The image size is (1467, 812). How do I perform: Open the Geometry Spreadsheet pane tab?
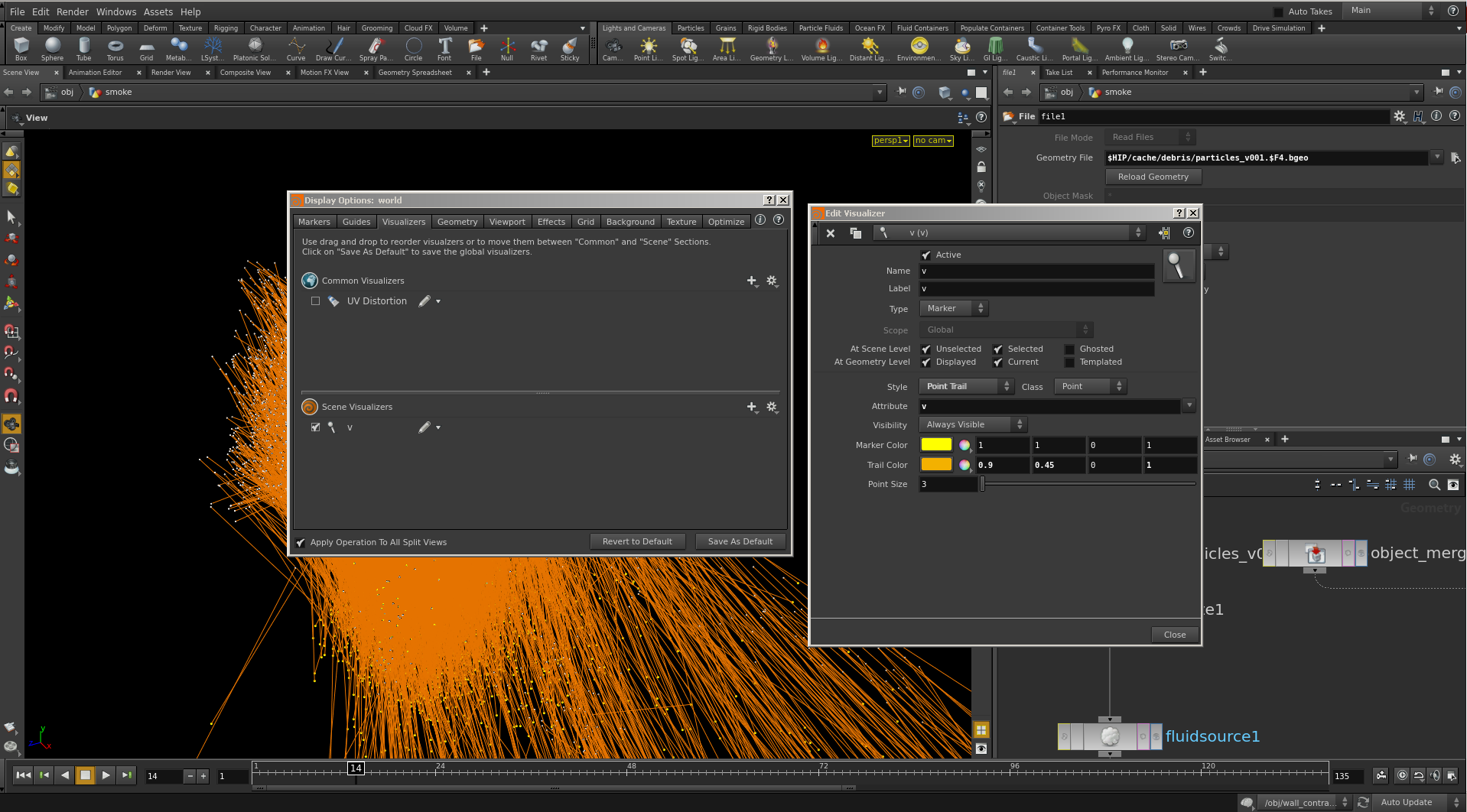[415, 73]
